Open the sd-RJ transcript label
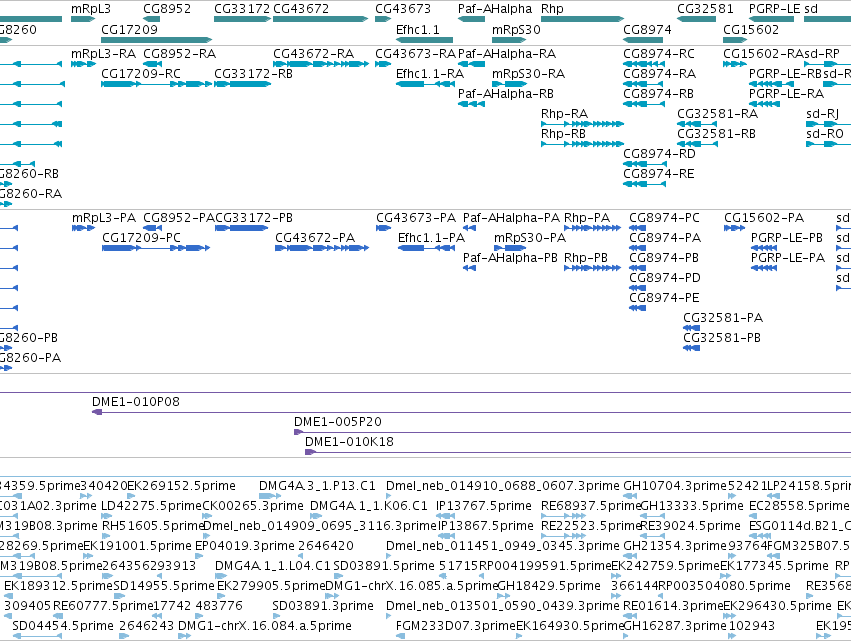The image size is (851, 641). pos(822,114)
